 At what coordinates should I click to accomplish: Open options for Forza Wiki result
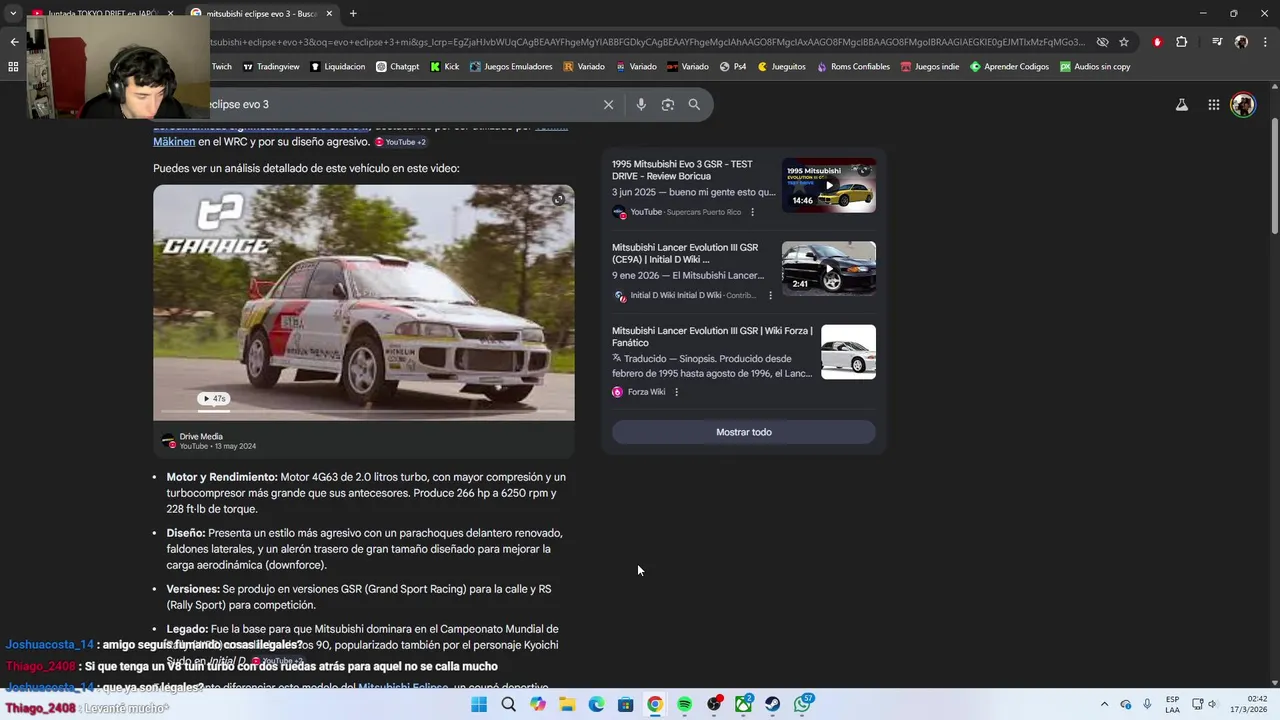coord(676,392)
